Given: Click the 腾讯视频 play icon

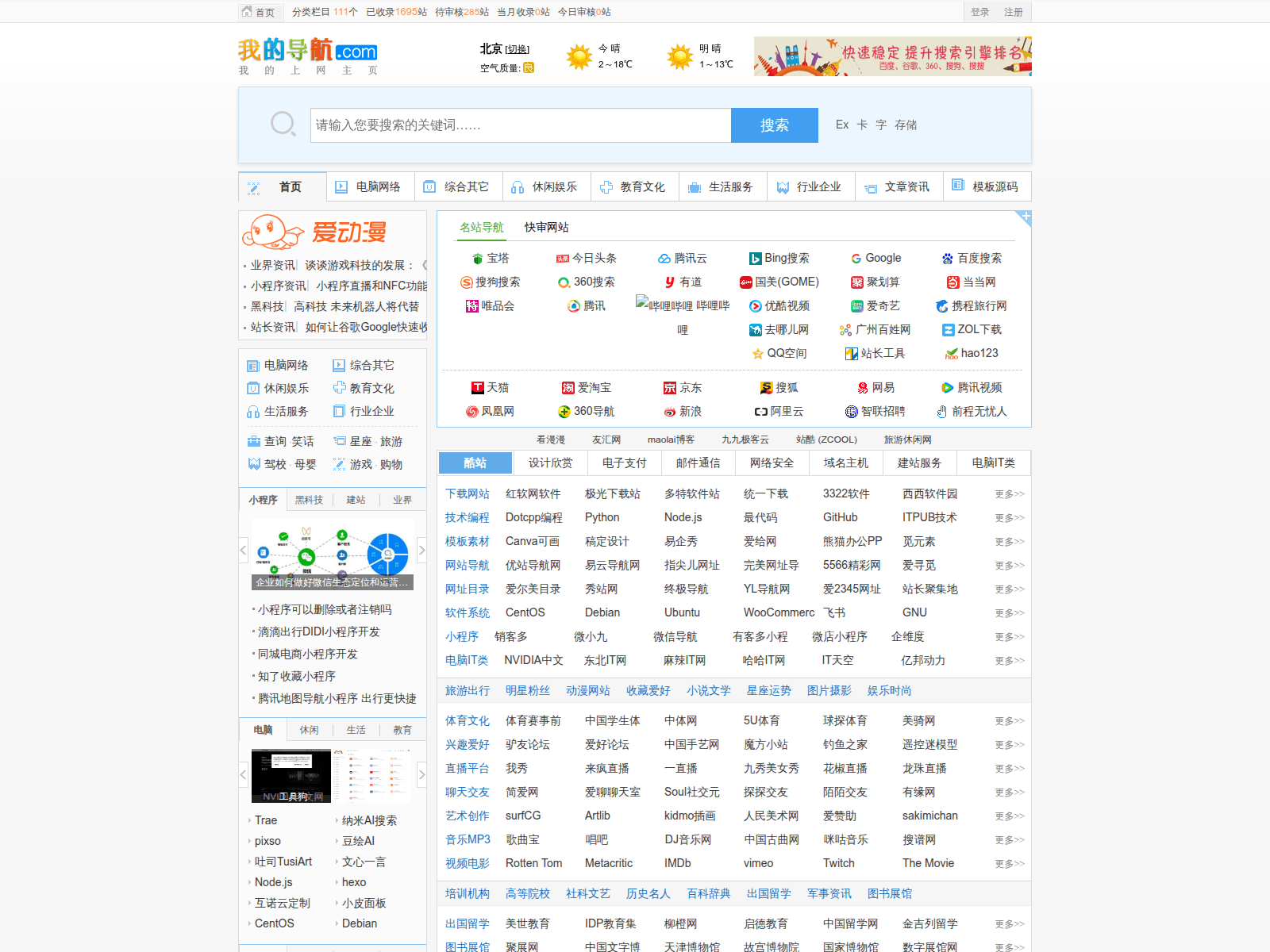Looking at the screenshot, I should pos(947,388).
